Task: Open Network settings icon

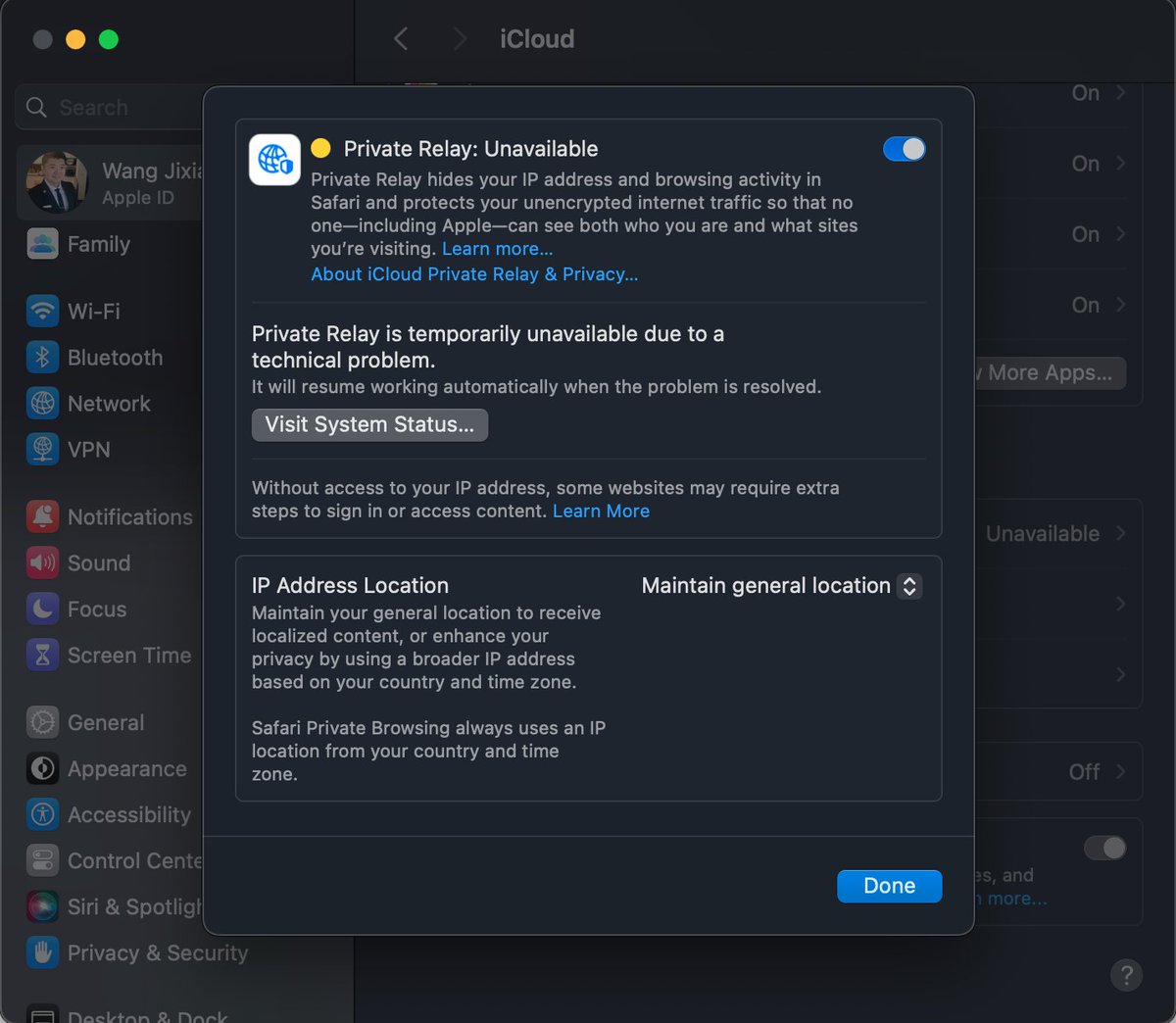Action: (42, 403)
